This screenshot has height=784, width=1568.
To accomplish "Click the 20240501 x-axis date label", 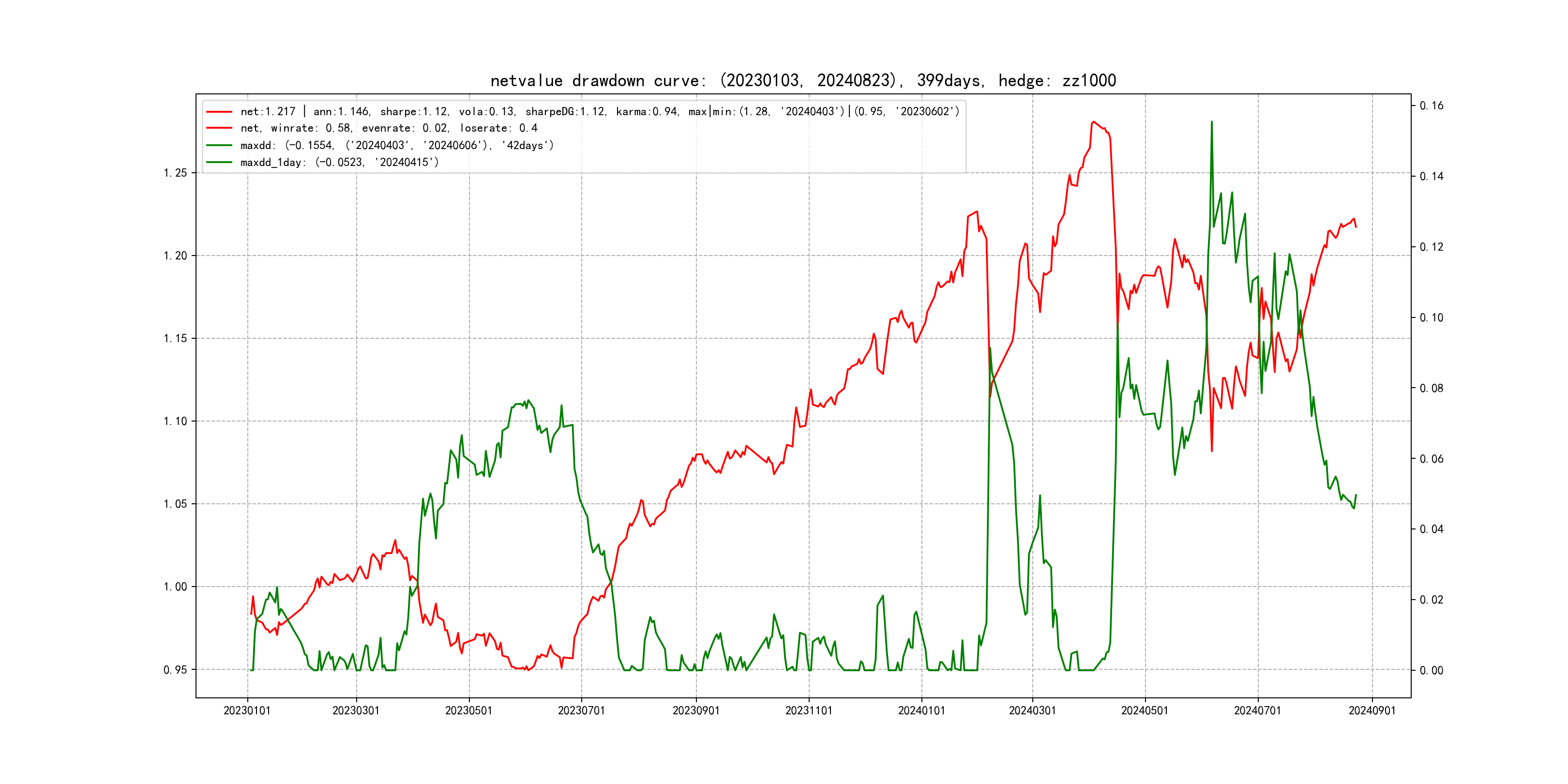I will [1145, 711].
